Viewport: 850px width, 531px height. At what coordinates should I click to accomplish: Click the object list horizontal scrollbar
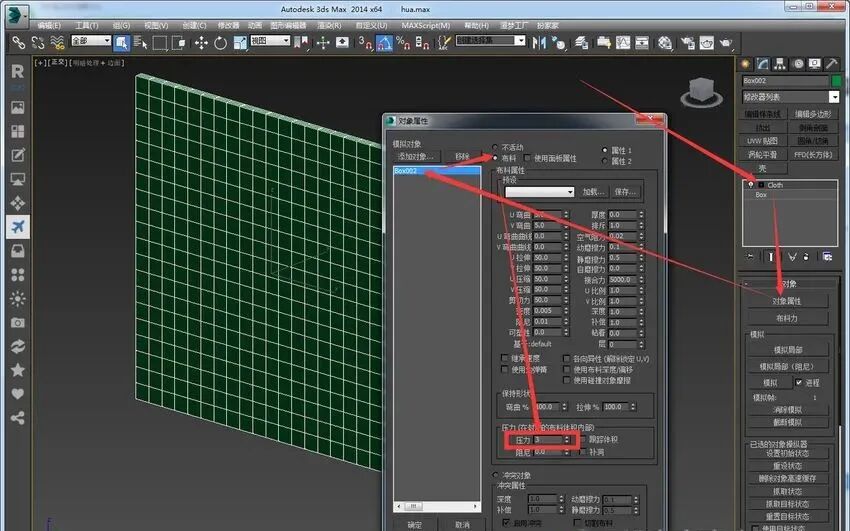tap(437, 506)
